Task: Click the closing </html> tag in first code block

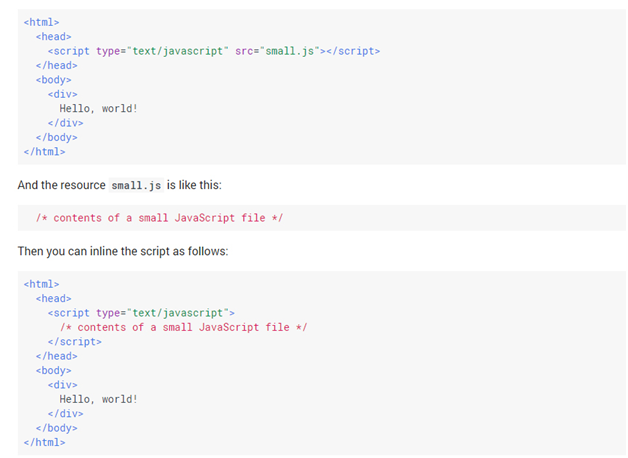Action: pos(44,151)
